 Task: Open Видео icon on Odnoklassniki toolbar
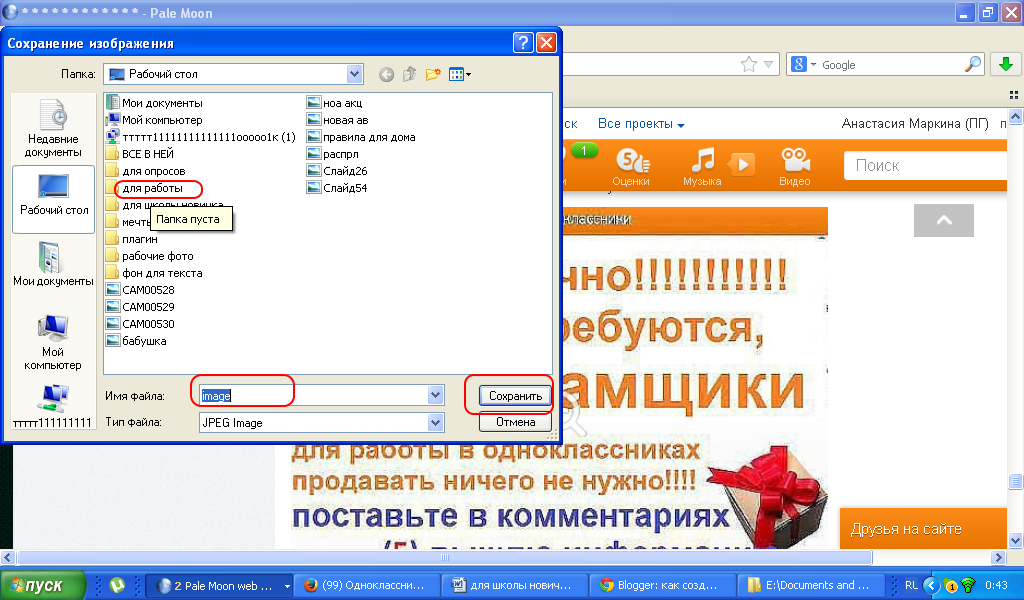(x=795, y=167)
